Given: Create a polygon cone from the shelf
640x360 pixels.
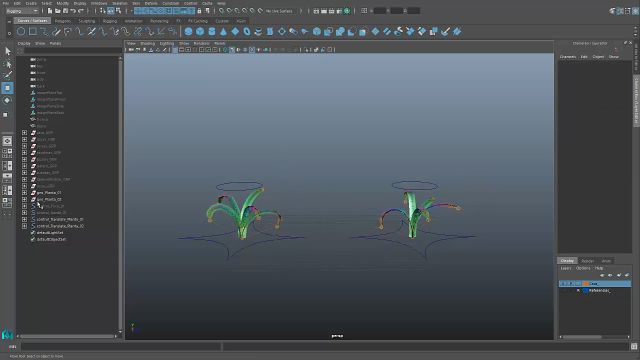Looking at the screenshot, I should point(223,31).
